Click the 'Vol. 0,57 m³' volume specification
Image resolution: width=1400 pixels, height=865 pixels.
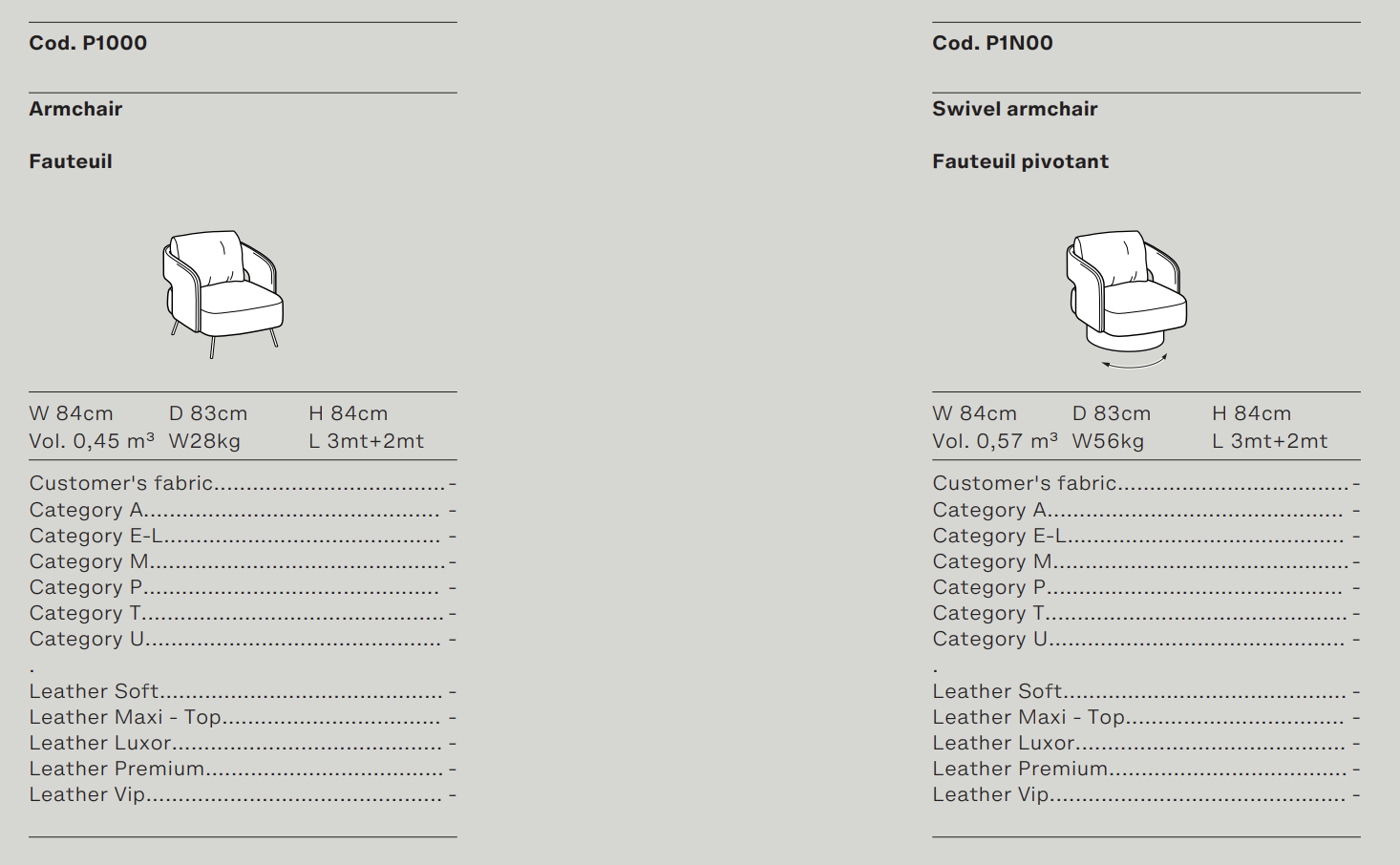coord(995,441)
